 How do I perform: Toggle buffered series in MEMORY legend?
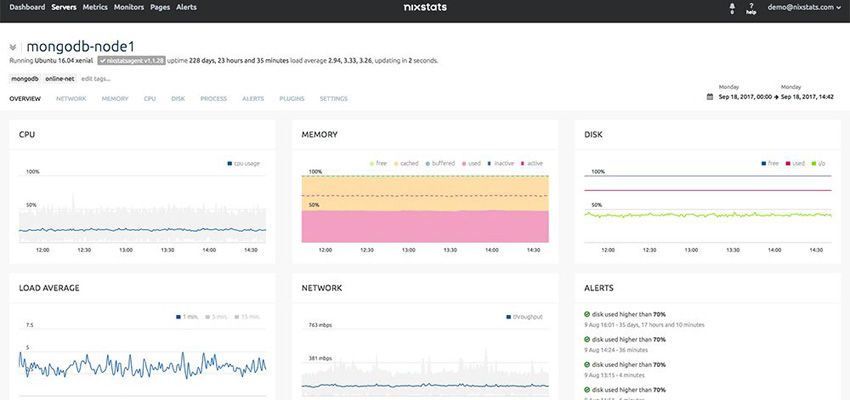[440, 163]
